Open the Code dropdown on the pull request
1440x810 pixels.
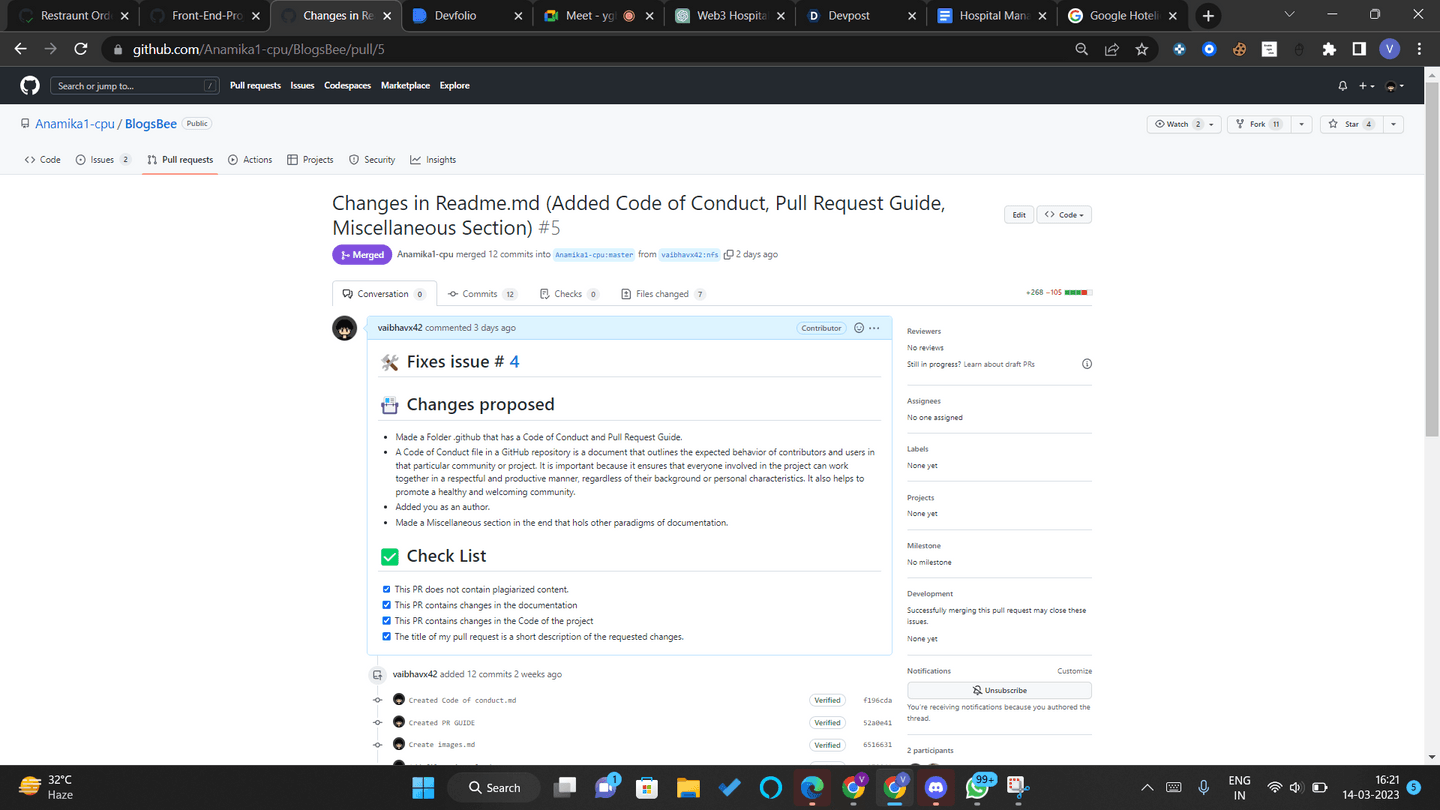click(x=1064, y=215)
